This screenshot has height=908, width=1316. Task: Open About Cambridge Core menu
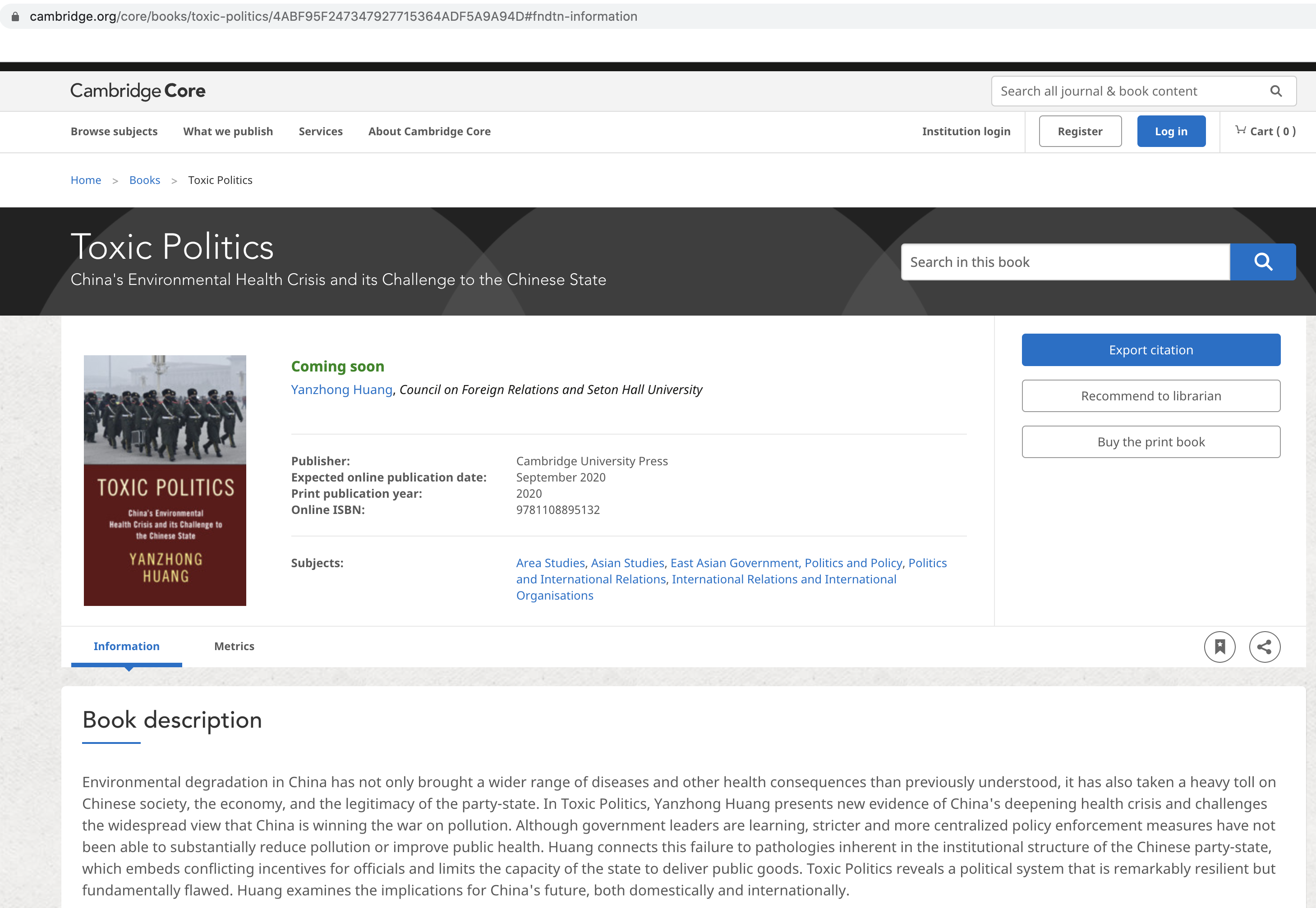pyautogui.click(x=429, y=132)
